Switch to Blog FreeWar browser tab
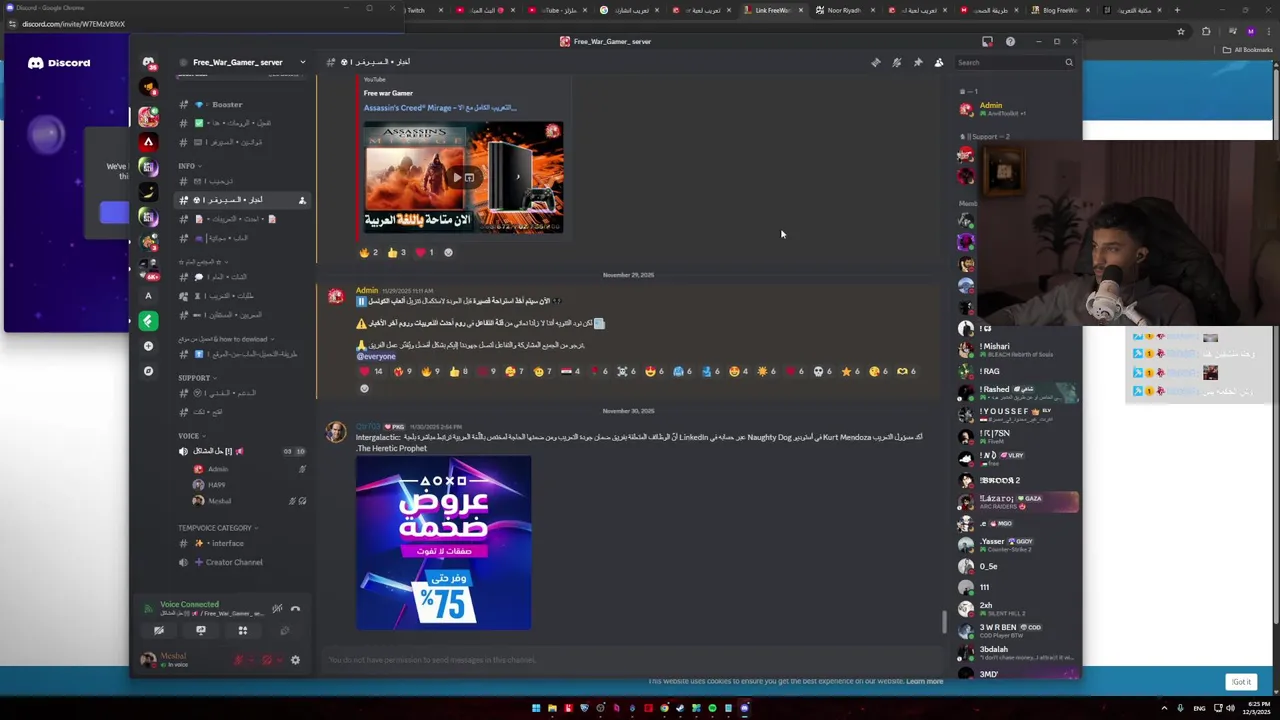 coord(1060,10)
